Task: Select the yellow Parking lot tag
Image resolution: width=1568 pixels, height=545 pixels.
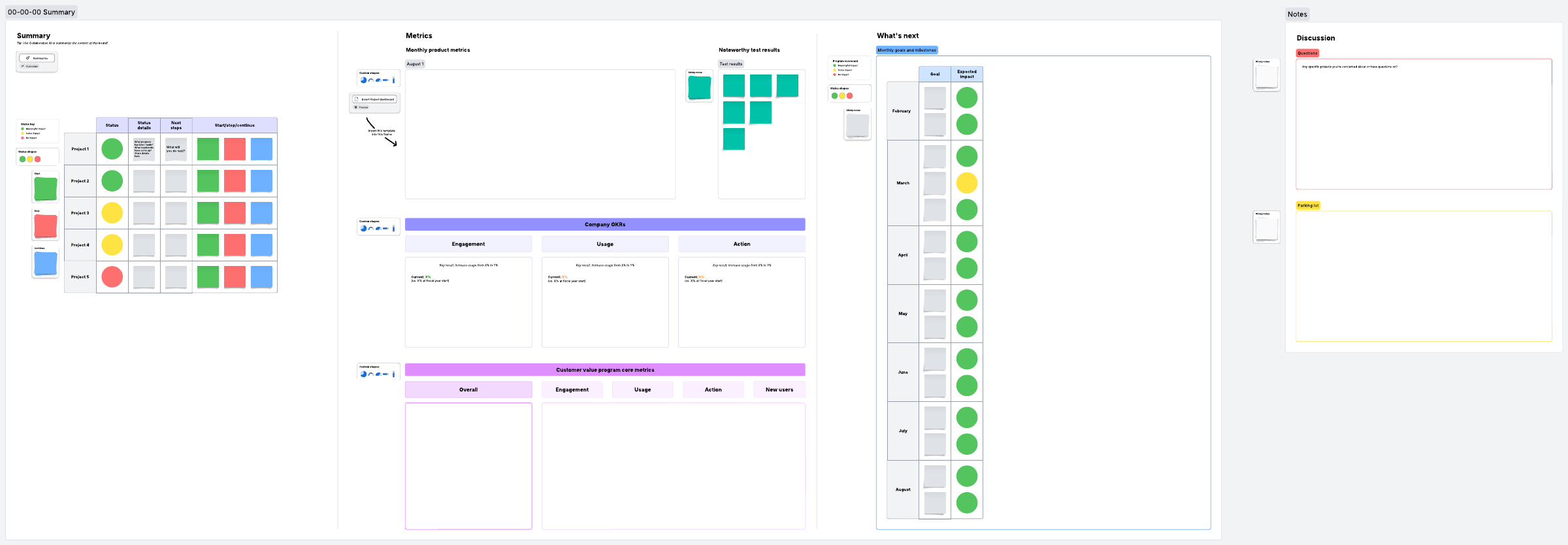Action: click(x=1308, y=206)
